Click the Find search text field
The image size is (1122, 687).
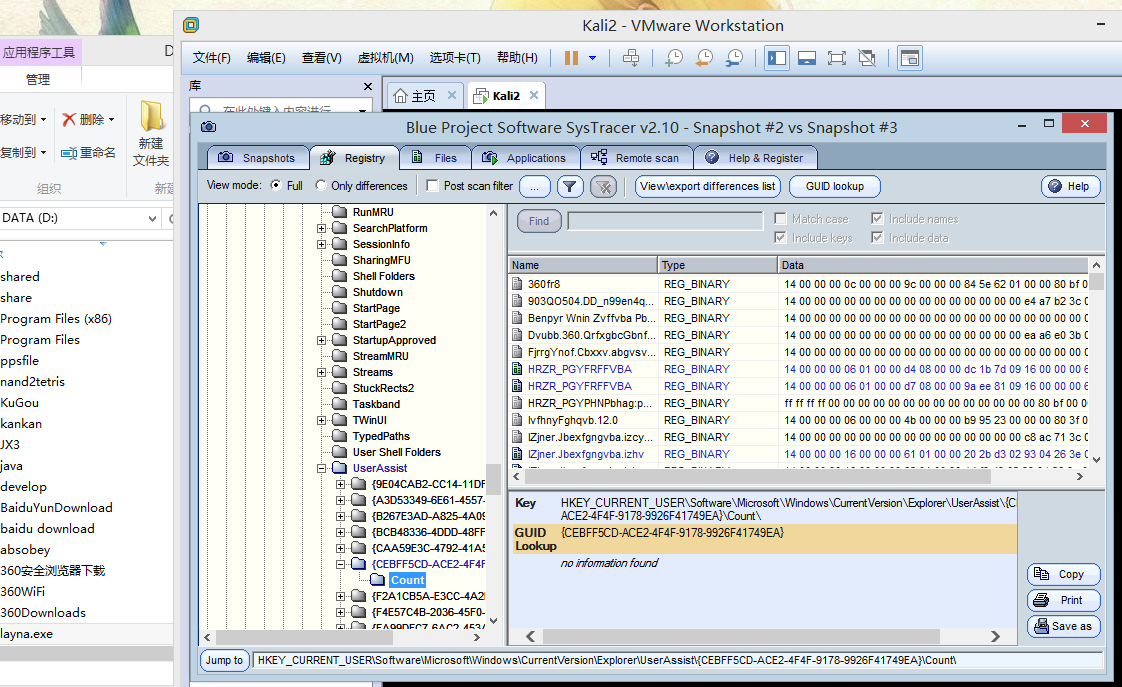click(665, 221)
